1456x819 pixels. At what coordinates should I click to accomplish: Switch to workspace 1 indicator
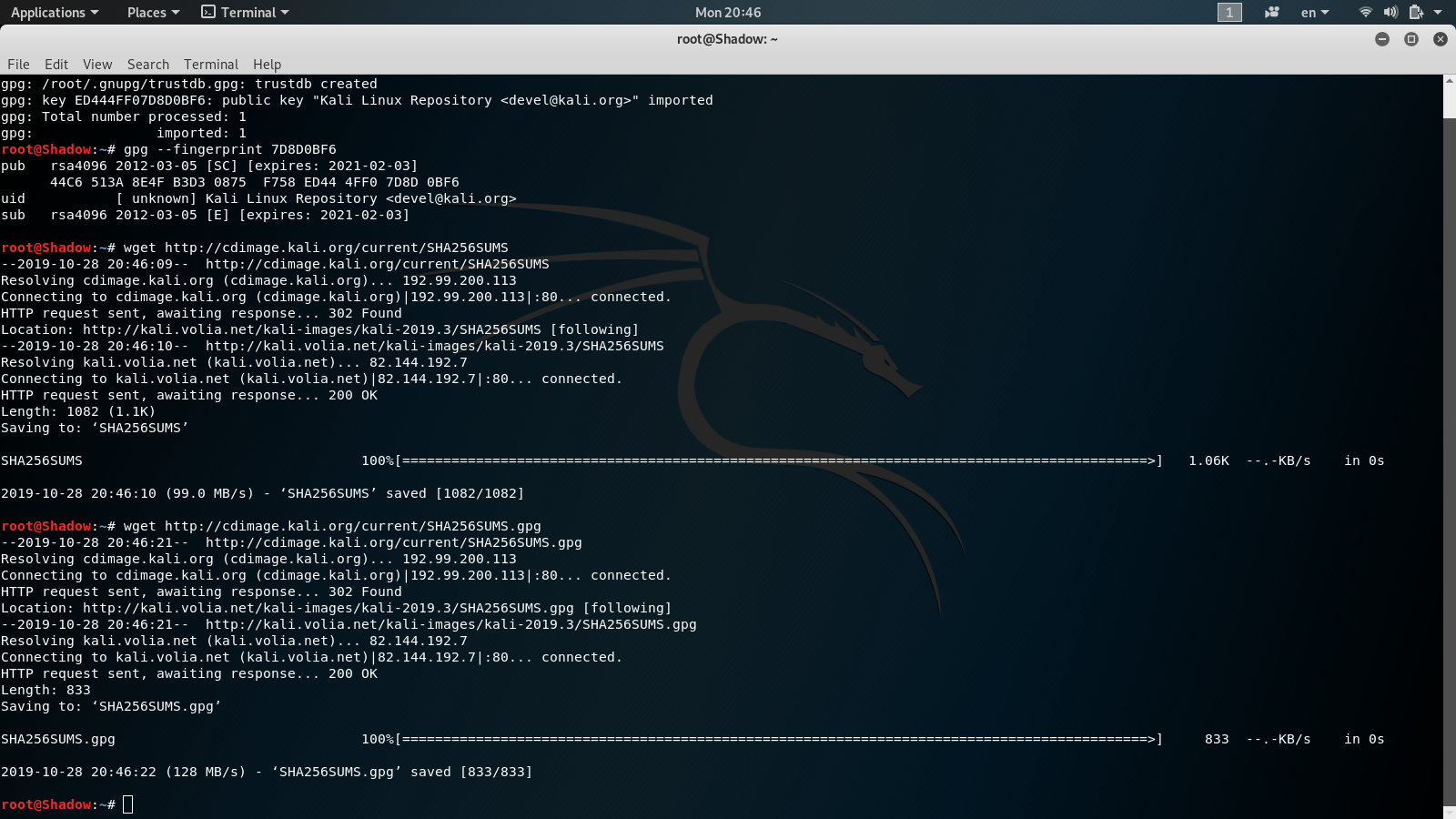(x=1229, y=12)
